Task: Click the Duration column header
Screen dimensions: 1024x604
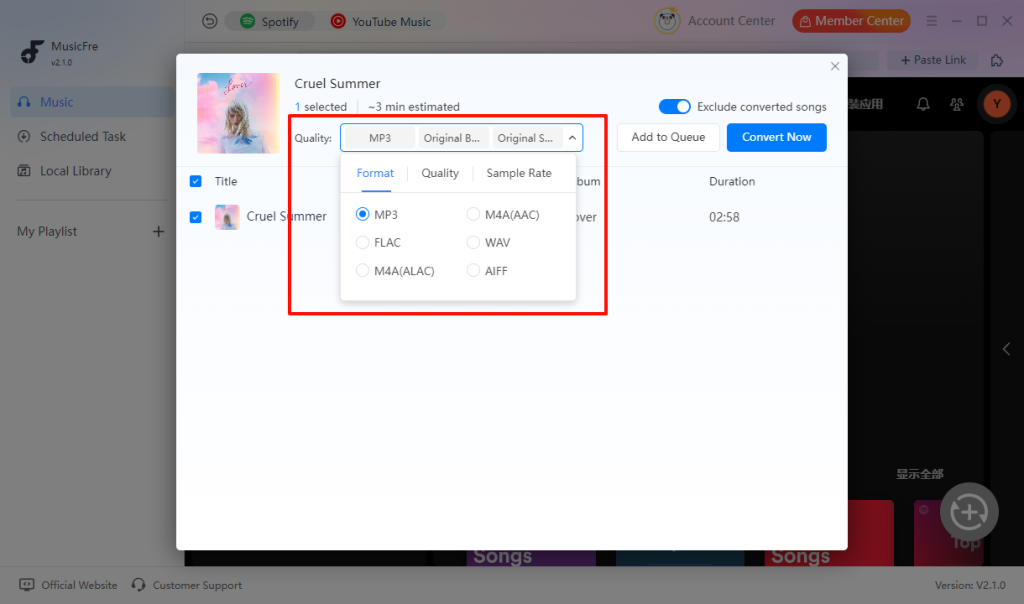Action: (x=732, y=182)
